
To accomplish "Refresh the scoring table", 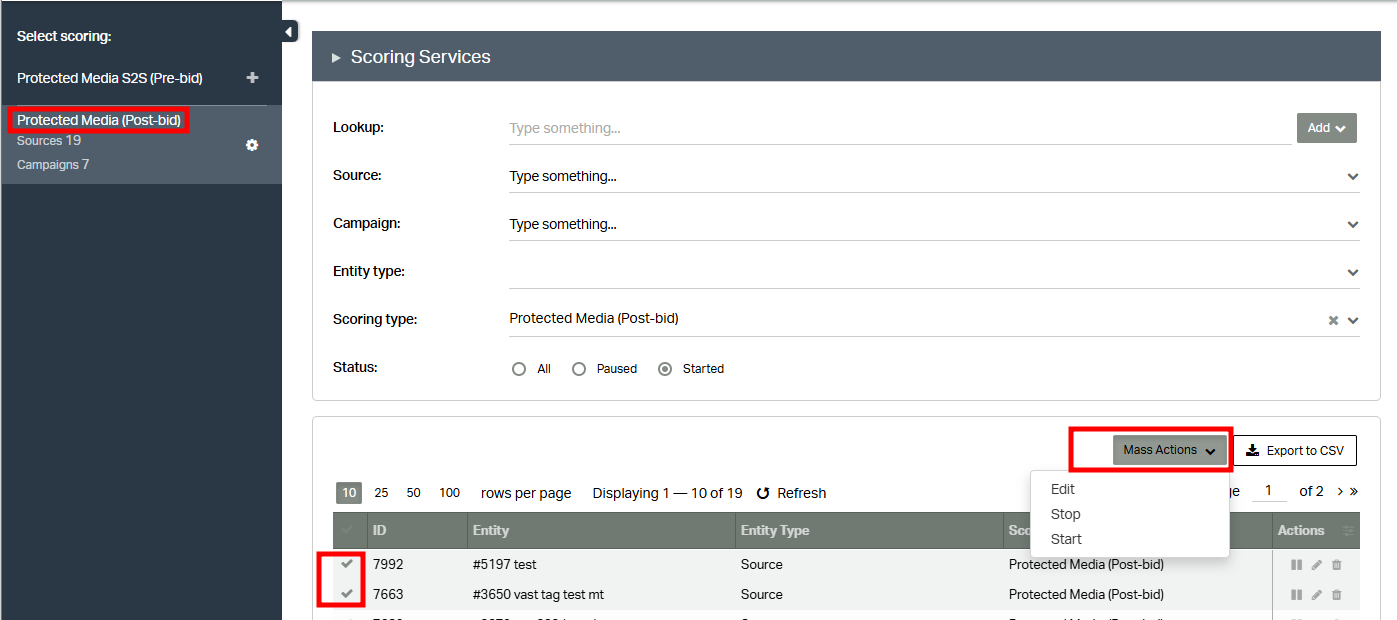I will 791,493.
